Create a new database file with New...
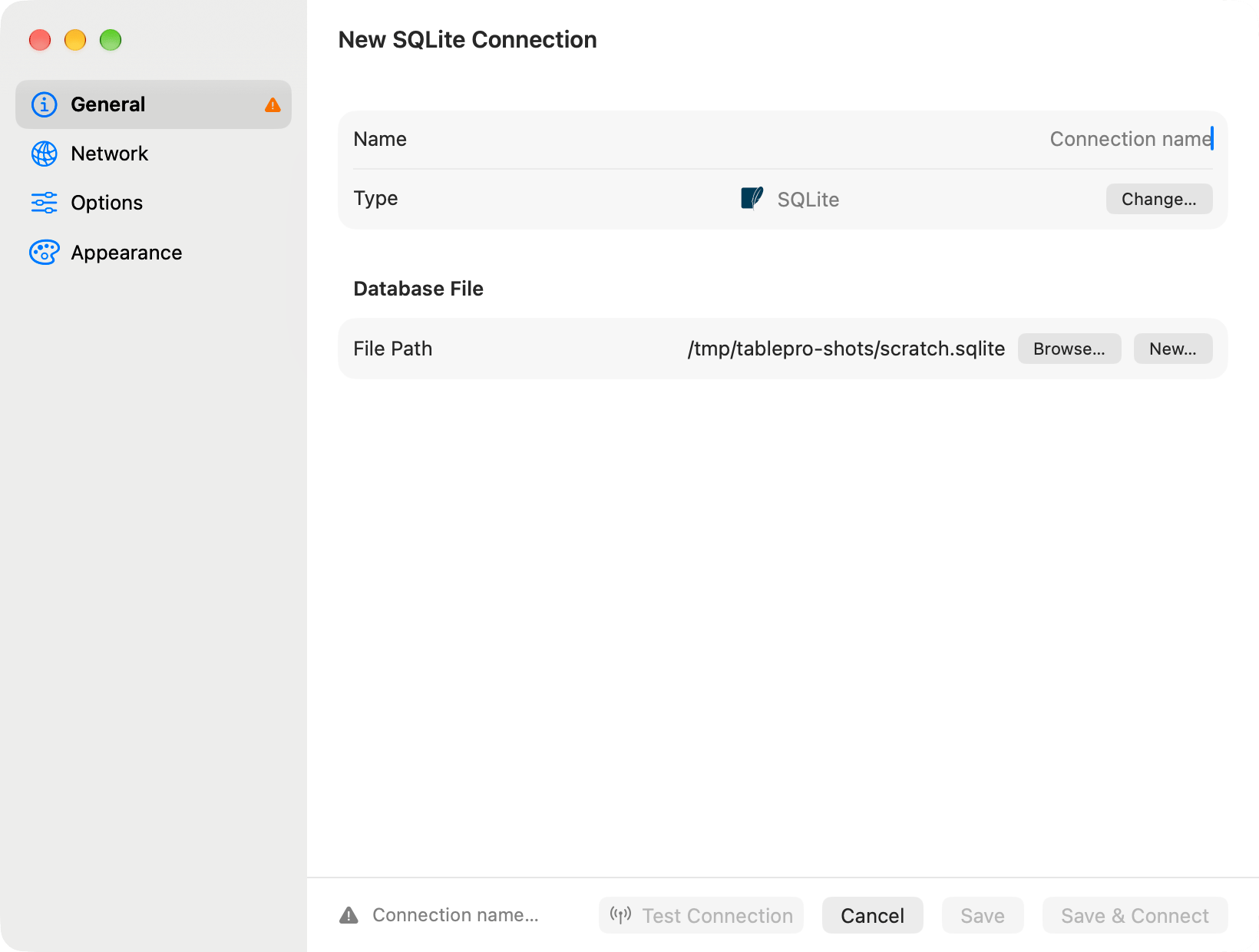This screenshot has height=952, width=1259. pos(1173,349)
